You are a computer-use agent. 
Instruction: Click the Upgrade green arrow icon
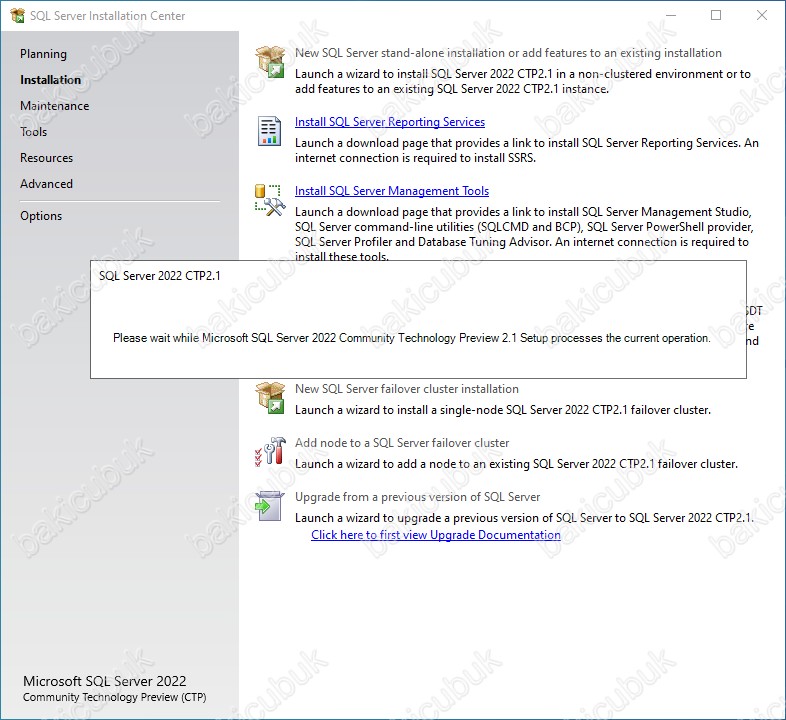click(269, 506)
